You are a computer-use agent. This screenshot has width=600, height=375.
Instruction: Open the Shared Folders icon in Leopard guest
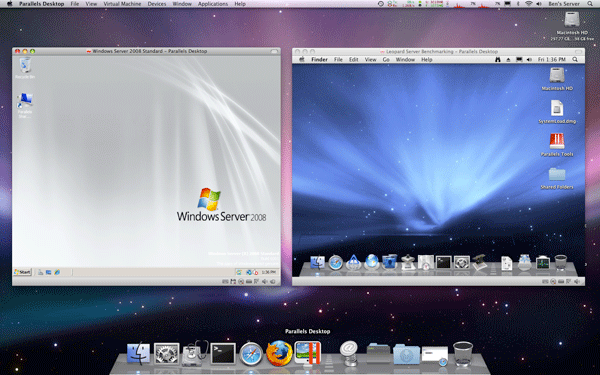[557, 178]
